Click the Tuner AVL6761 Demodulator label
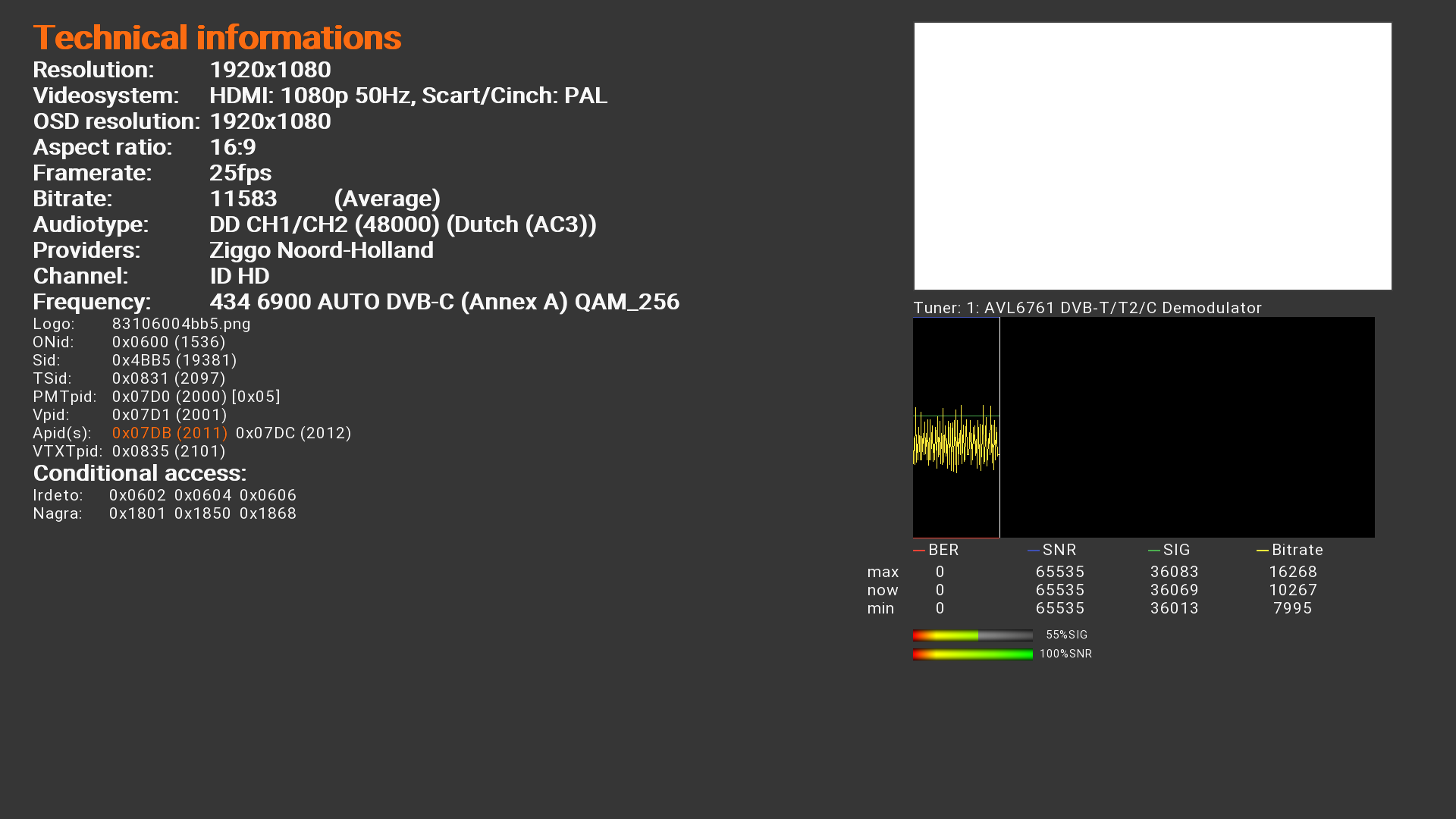The image size is (1456, 819). tap(1087, 308)
